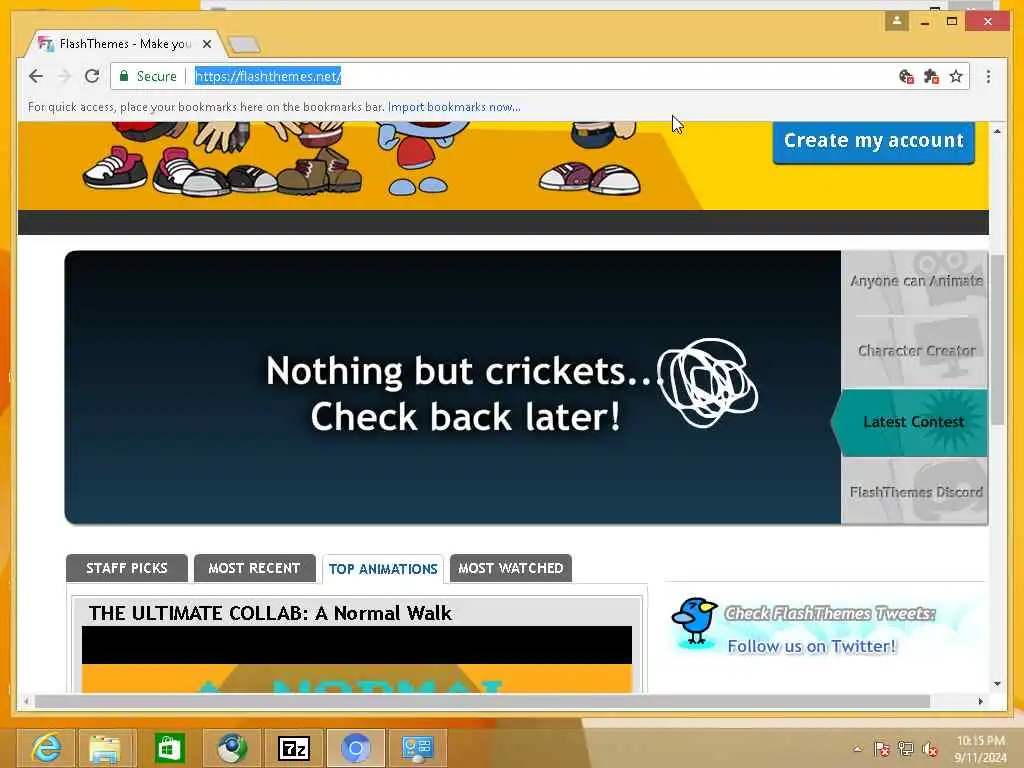Switch to the MOST WATCHED tab

point(511,568)
